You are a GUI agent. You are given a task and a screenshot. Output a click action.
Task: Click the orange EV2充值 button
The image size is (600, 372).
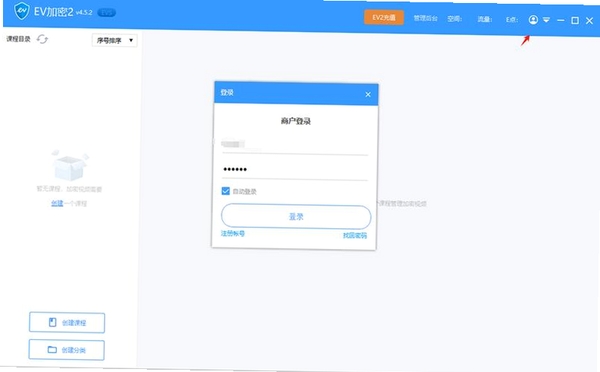(x=384, y=18)
